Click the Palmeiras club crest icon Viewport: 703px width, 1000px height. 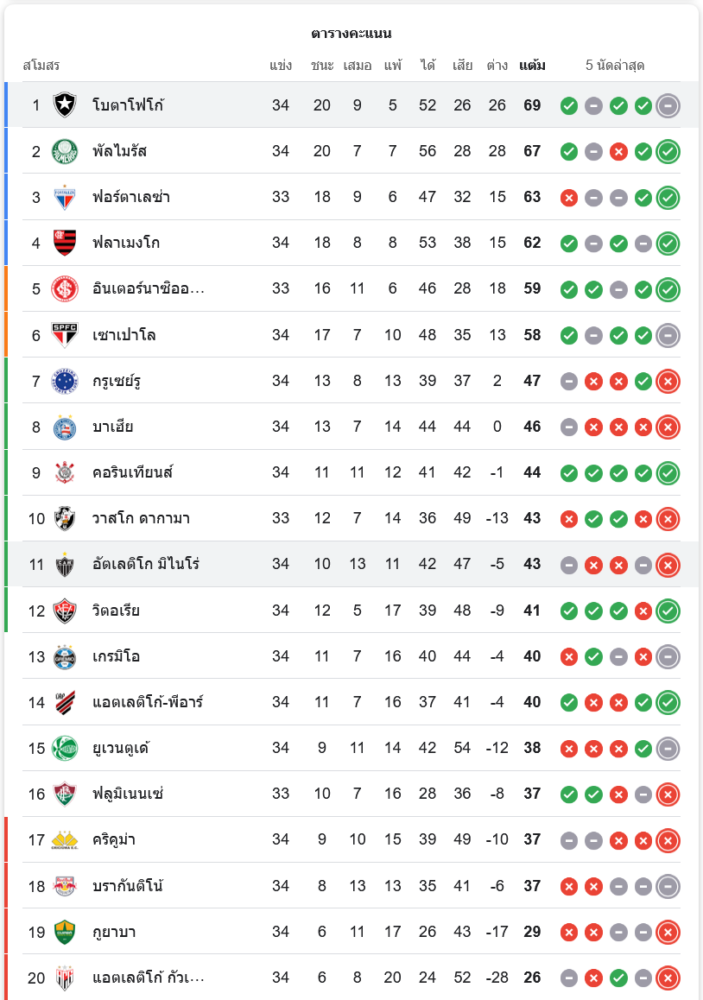pyautogui.click(x=64, y=151)
